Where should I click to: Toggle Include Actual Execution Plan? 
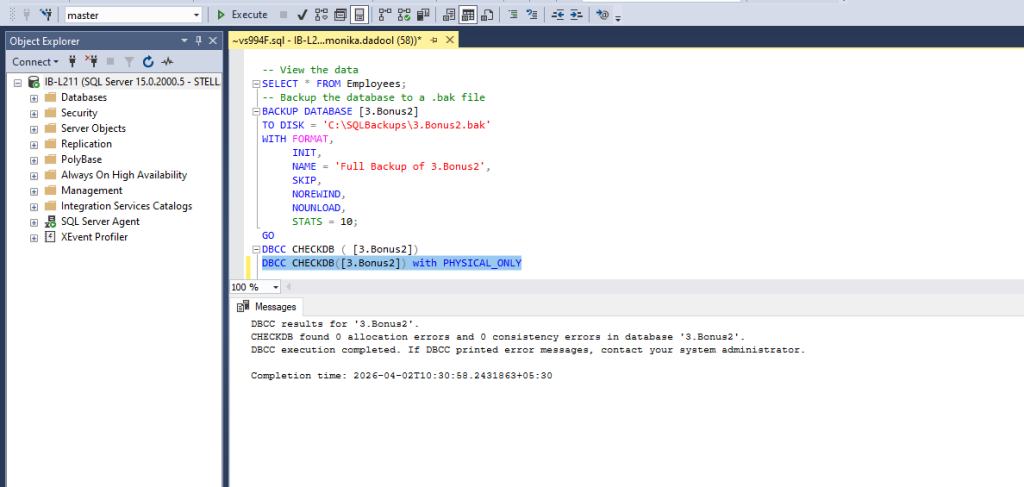[x=385, y=14]
